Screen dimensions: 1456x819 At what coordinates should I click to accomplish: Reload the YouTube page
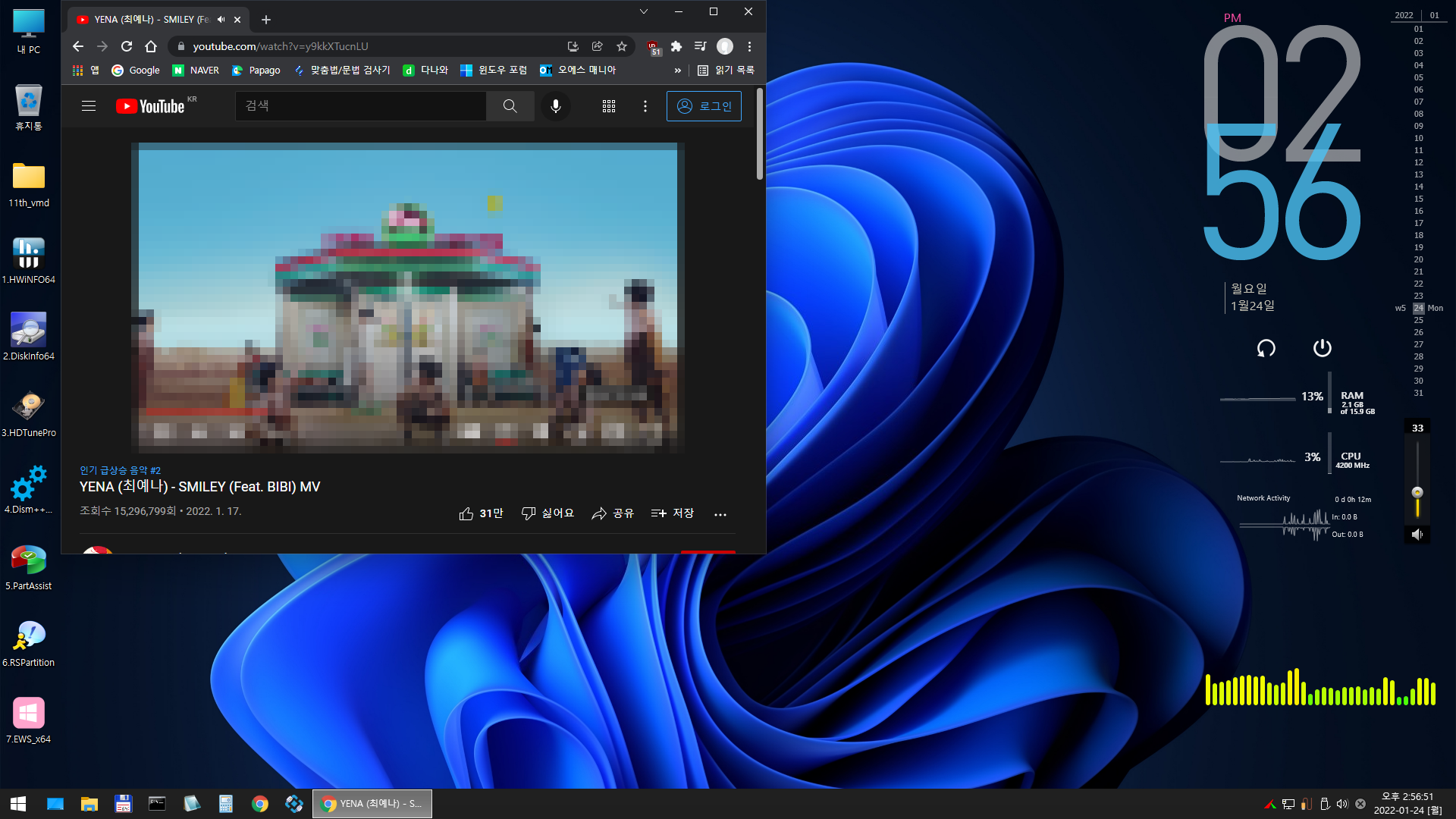[x=127, y=46]
